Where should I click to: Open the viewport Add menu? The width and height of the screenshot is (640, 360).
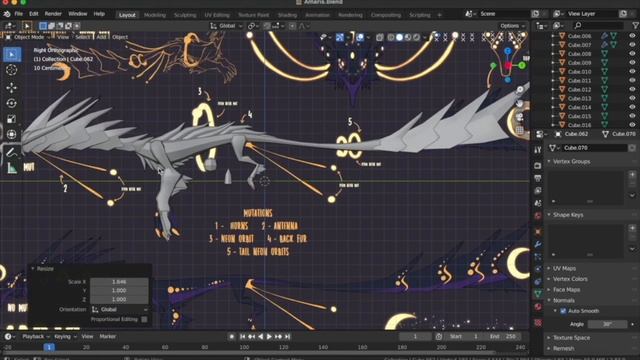pyautogui.click(x=101, y=37)
